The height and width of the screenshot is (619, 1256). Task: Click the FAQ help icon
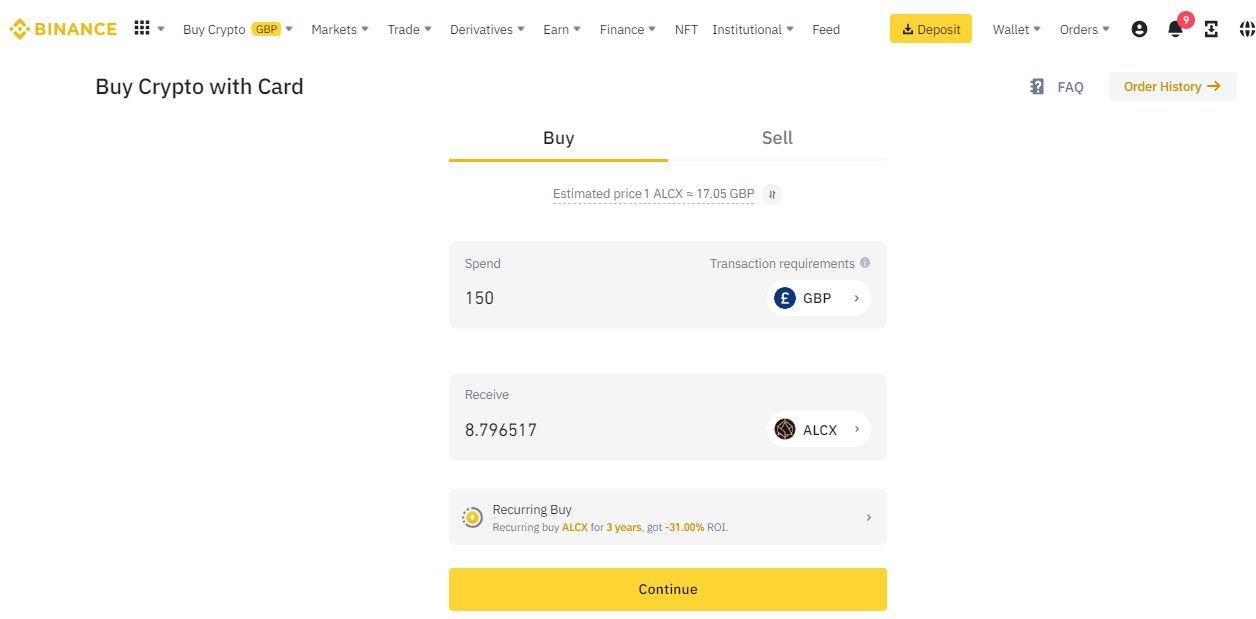click(x=1037, y=87)
